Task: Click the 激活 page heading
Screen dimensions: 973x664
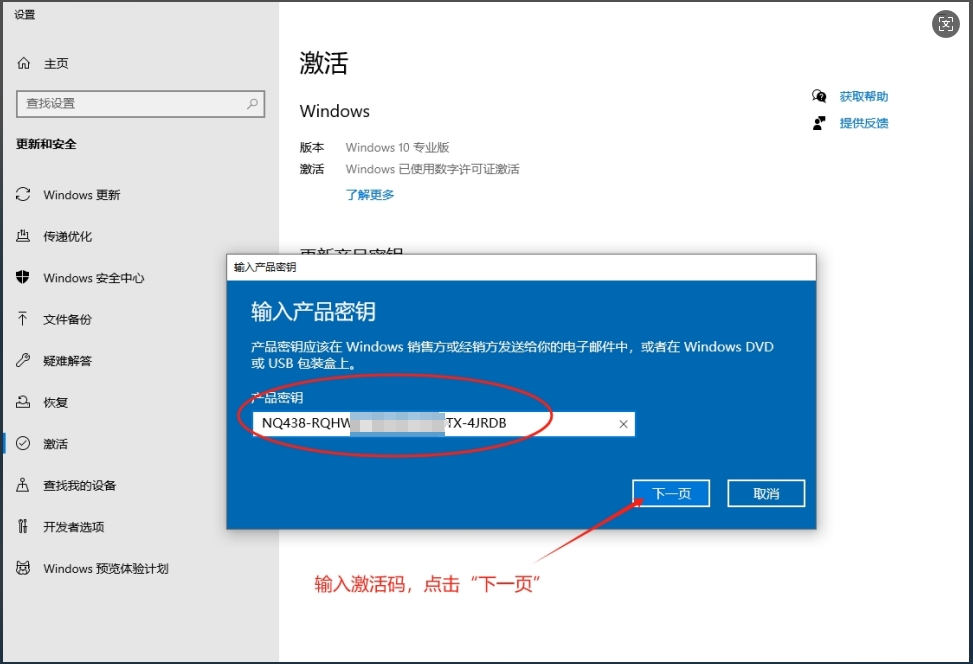Action: point(324,63)
